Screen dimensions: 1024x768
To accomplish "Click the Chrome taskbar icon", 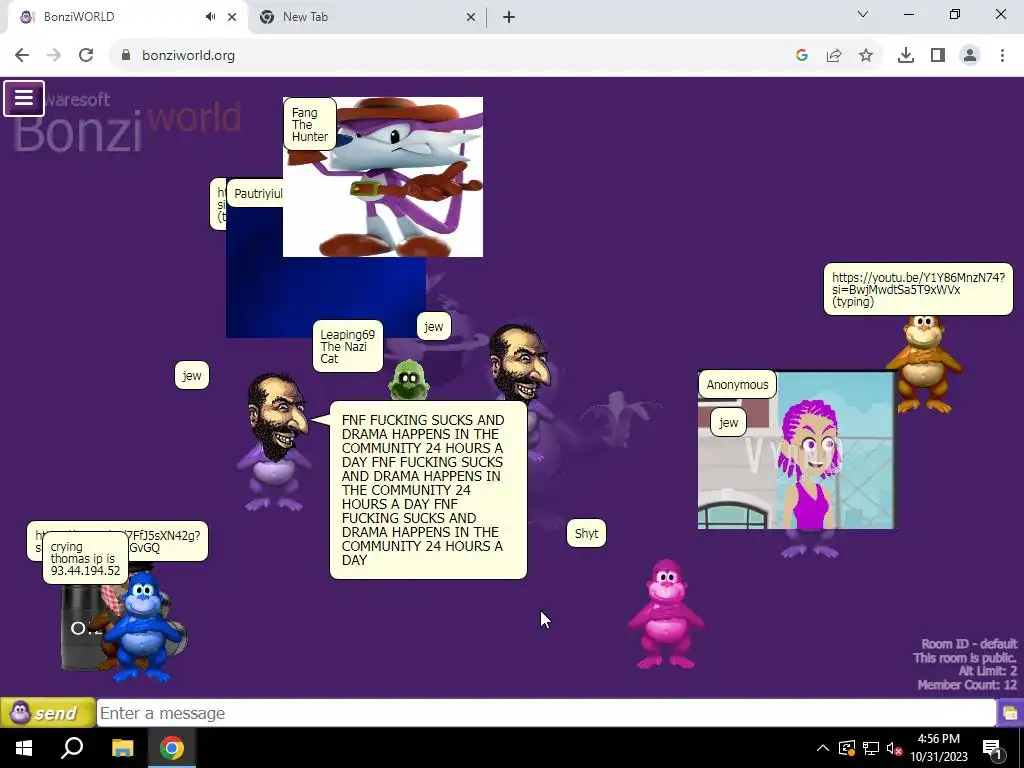I will click(x=172, y=748).
